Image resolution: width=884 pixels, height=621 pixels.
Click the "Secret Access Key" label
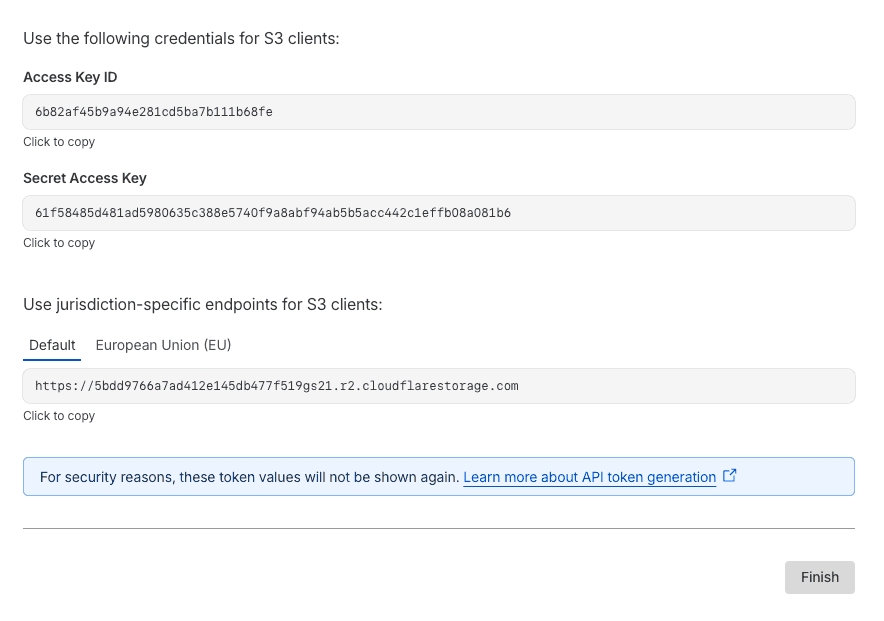click(85, 178)
